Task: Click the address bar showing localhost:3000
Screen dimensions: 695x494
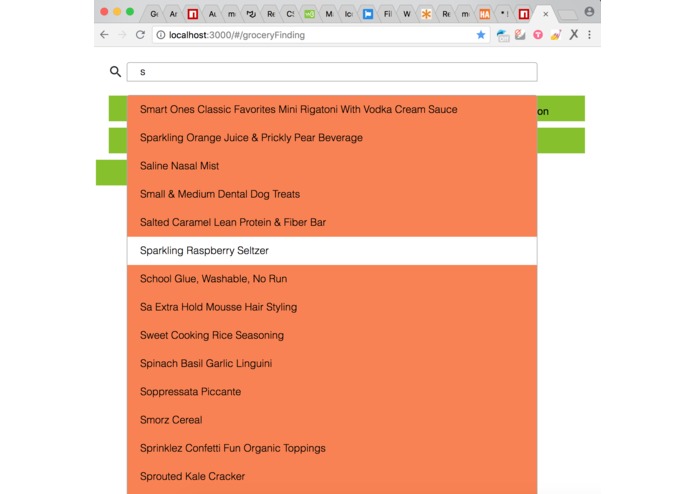Action: tap(321, 35)
